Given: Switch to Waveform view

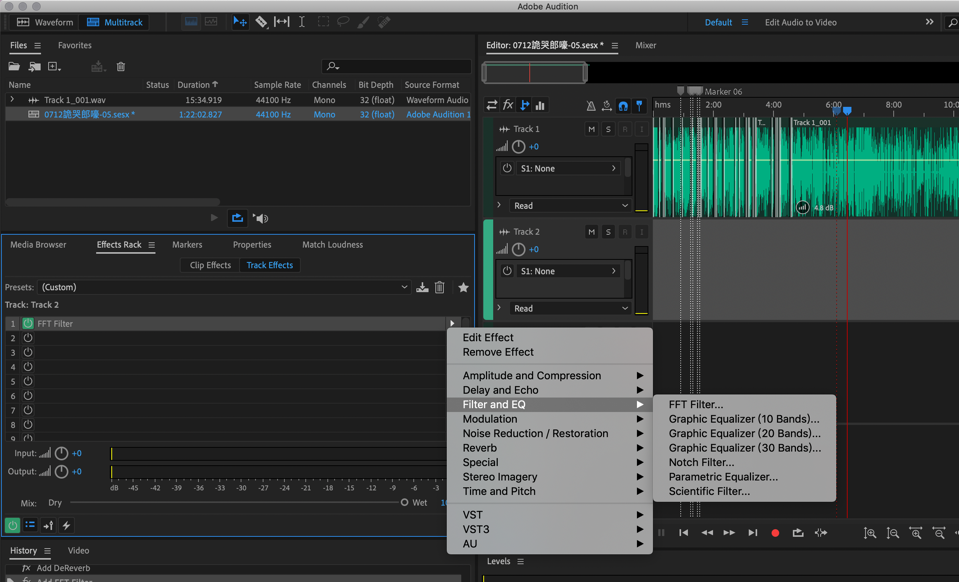Looking at the screenshot, I should tap(45, 22).
